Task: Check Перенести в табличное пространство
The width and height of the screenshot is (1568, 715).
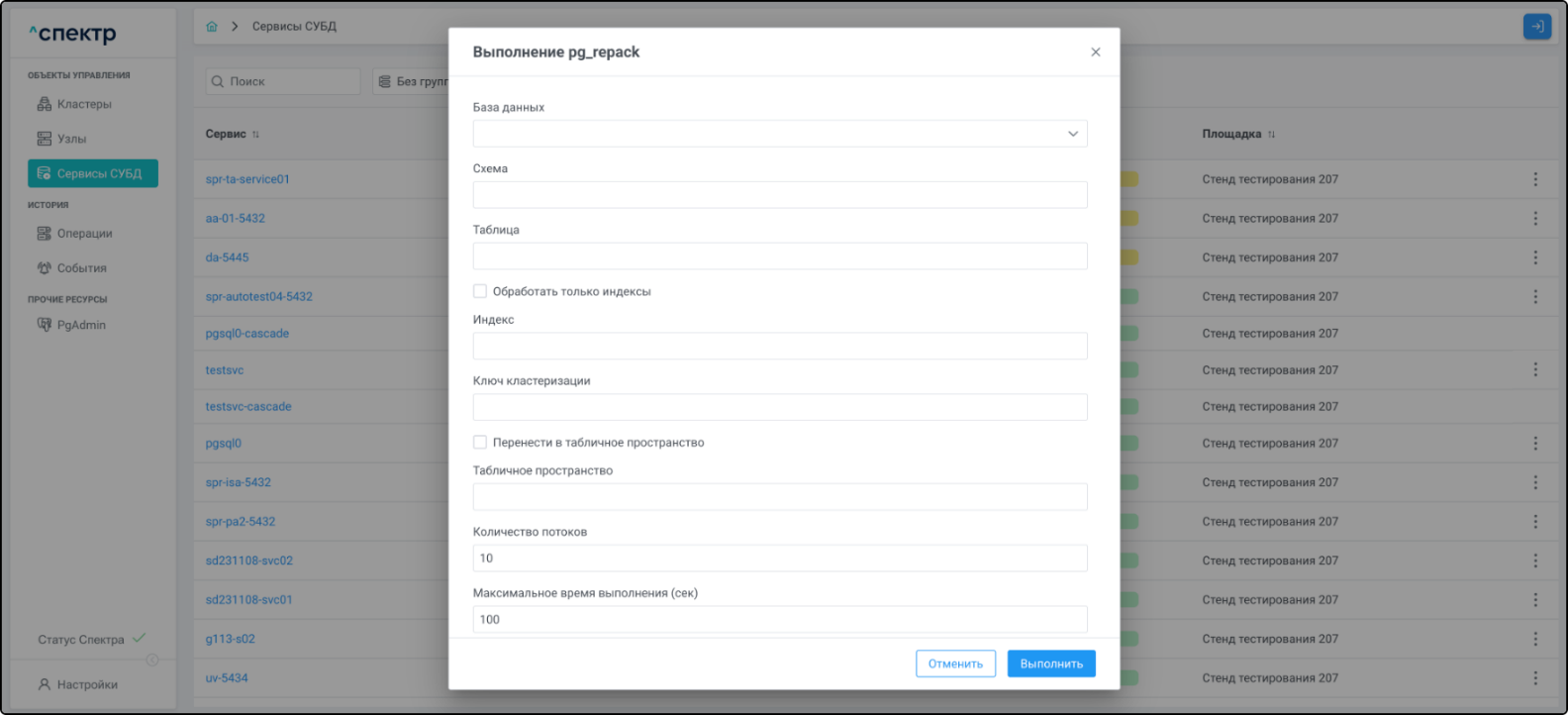Action: [x=480, y=443]
